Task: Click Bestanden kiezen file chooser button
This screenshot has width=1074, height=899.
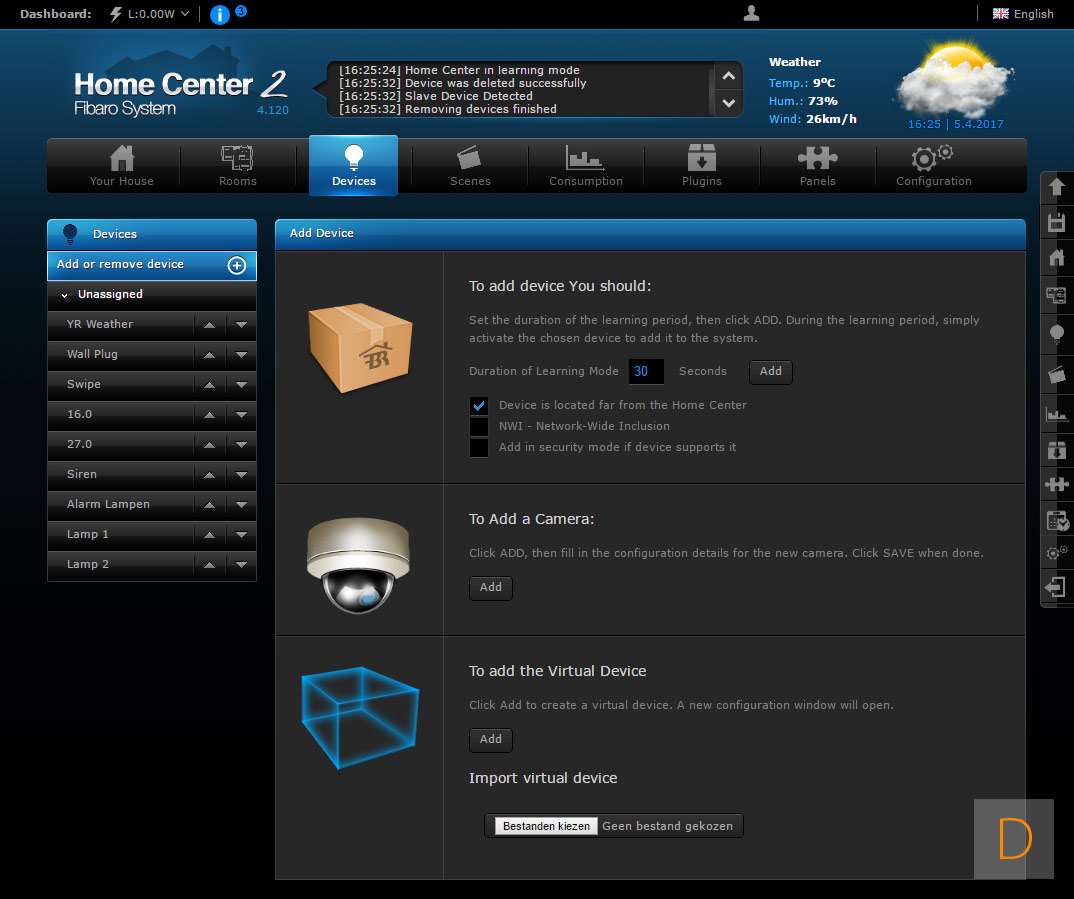Action: 546,826
